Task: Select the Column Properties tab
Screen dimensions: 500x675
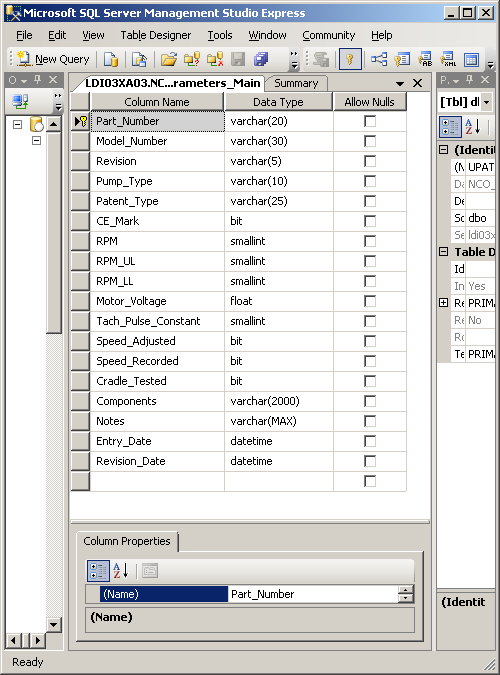Action: coord(127,541)
